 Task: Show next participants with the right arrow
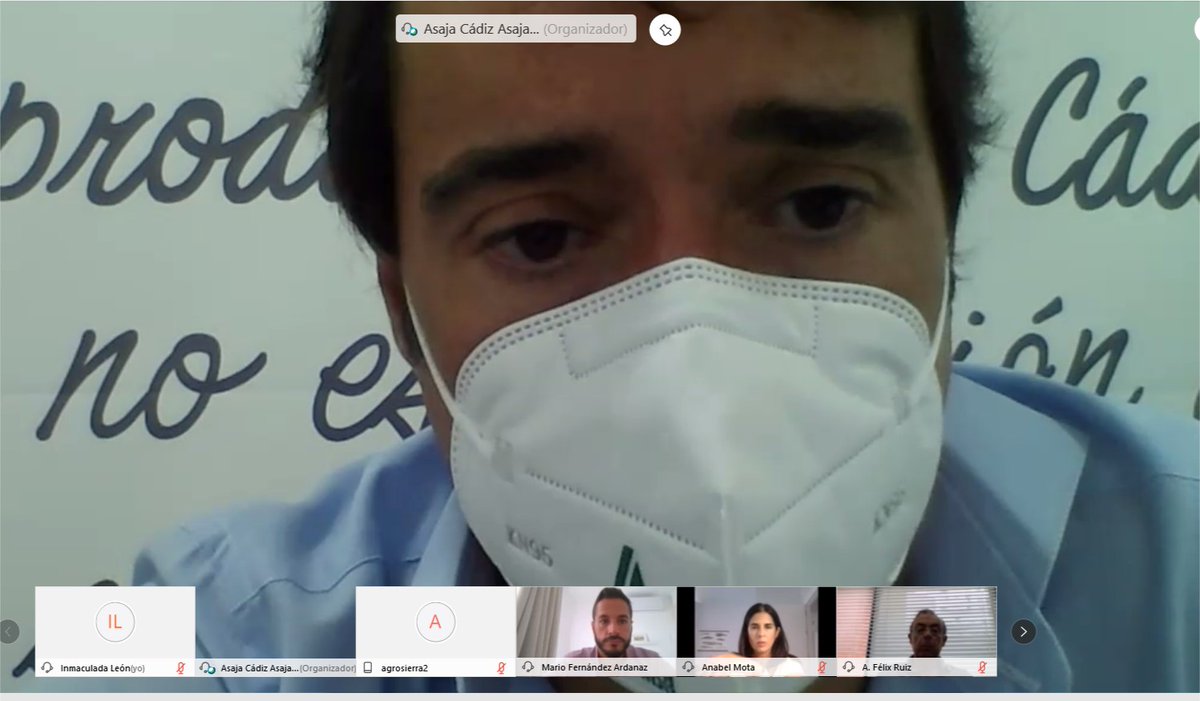pyautogui.click(x=1023, y=631)
